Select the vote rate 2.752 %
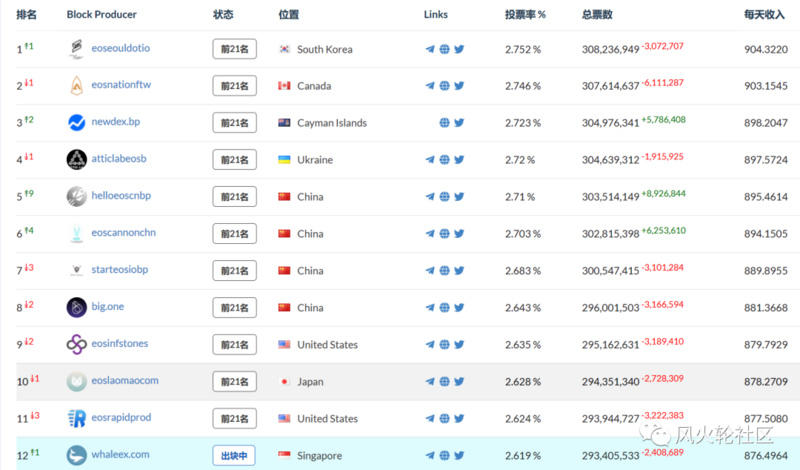Image resolution: width=800 pixels, height=470 pixels. 523,50
